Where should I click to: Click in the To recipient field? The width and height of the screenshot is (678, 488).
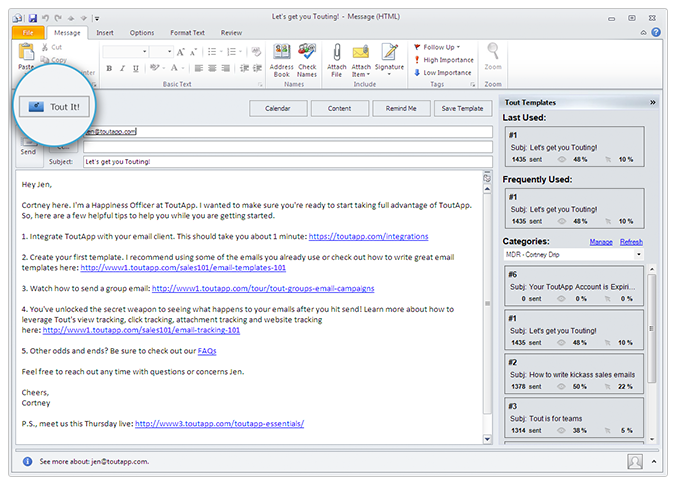pos(288,131)
